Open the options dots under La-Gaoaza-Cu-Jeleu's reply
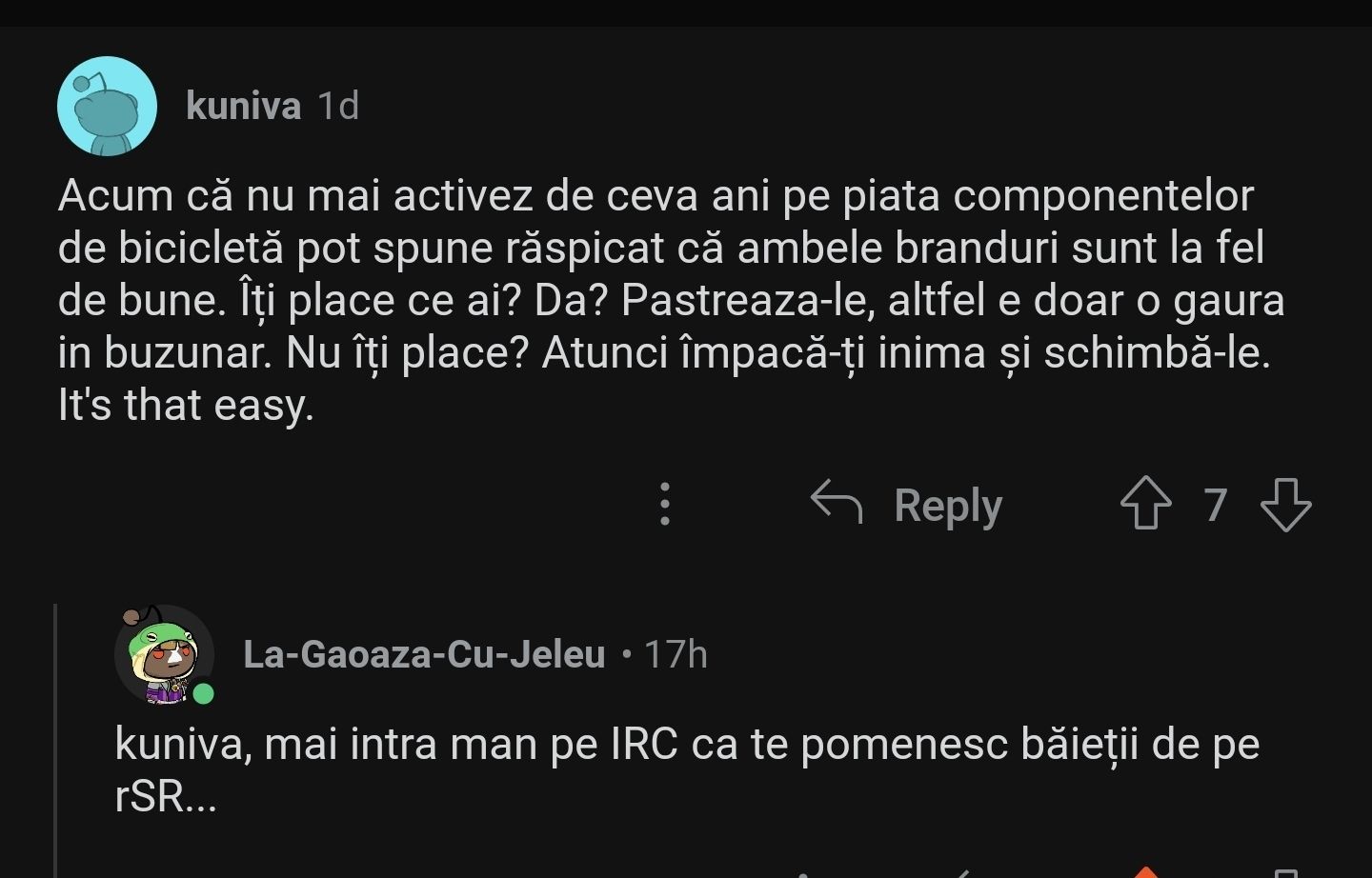 tap(804, 873)
